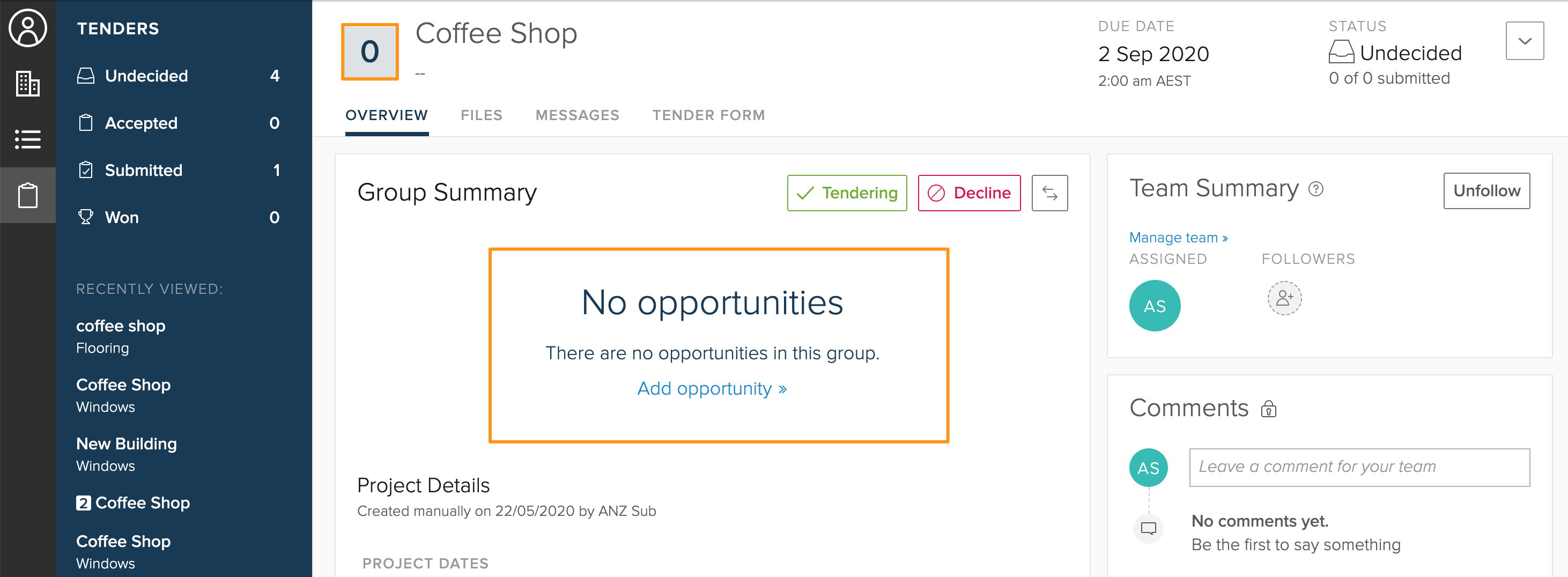Viewport: 1568px width, 577px height.
Task: Click the AS assigned user avatar
Action: click(1155, 306)
